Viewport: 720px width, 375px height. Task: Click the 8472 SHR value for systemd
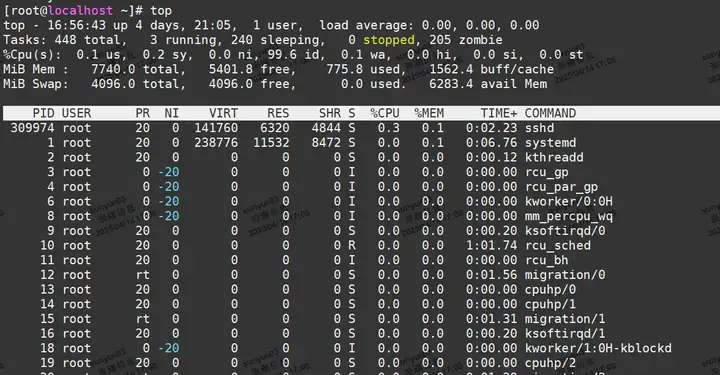point(326,143)
